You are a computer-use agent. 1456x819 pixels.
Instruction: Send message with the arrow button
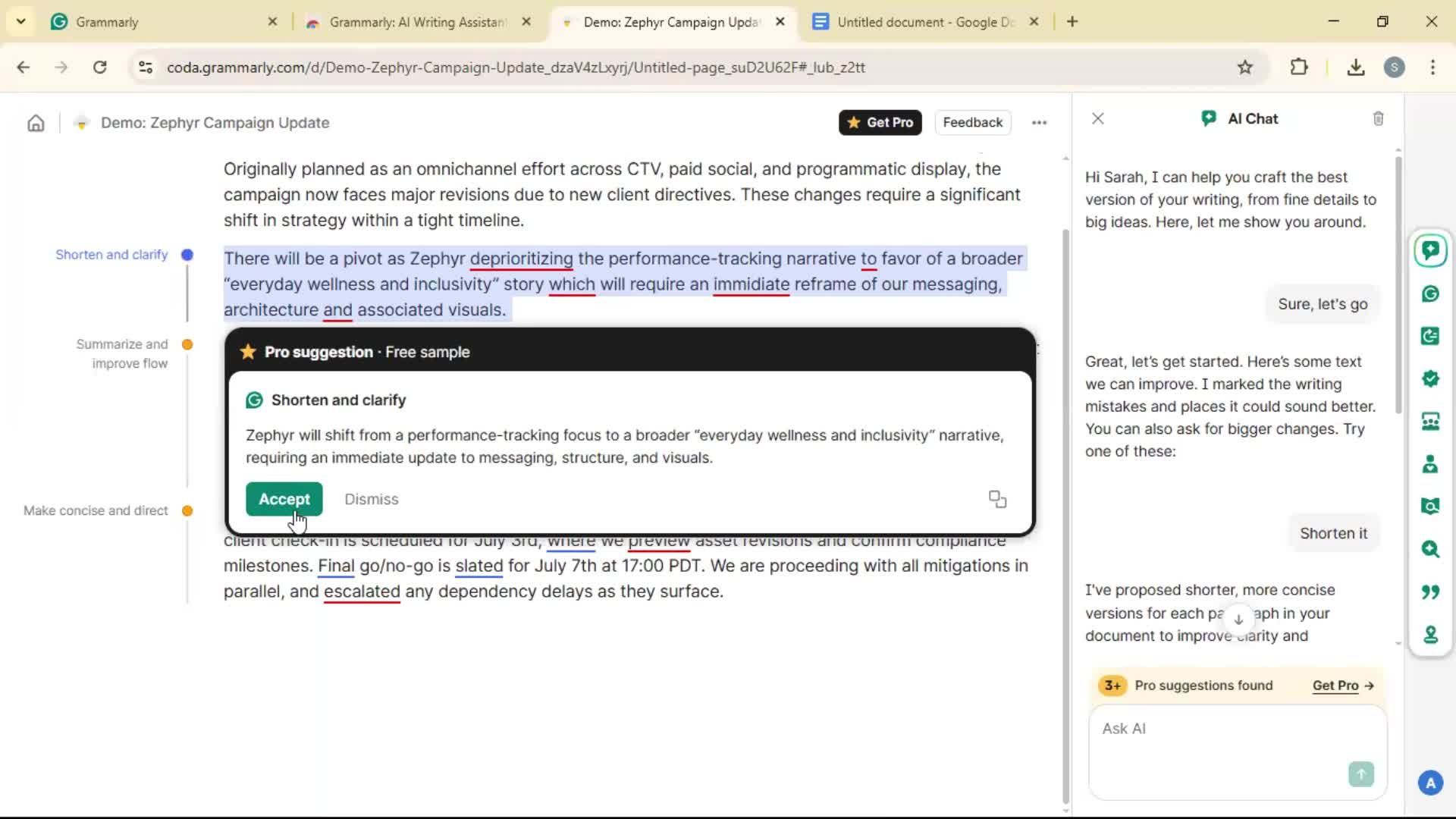(x=1360, y=773)
